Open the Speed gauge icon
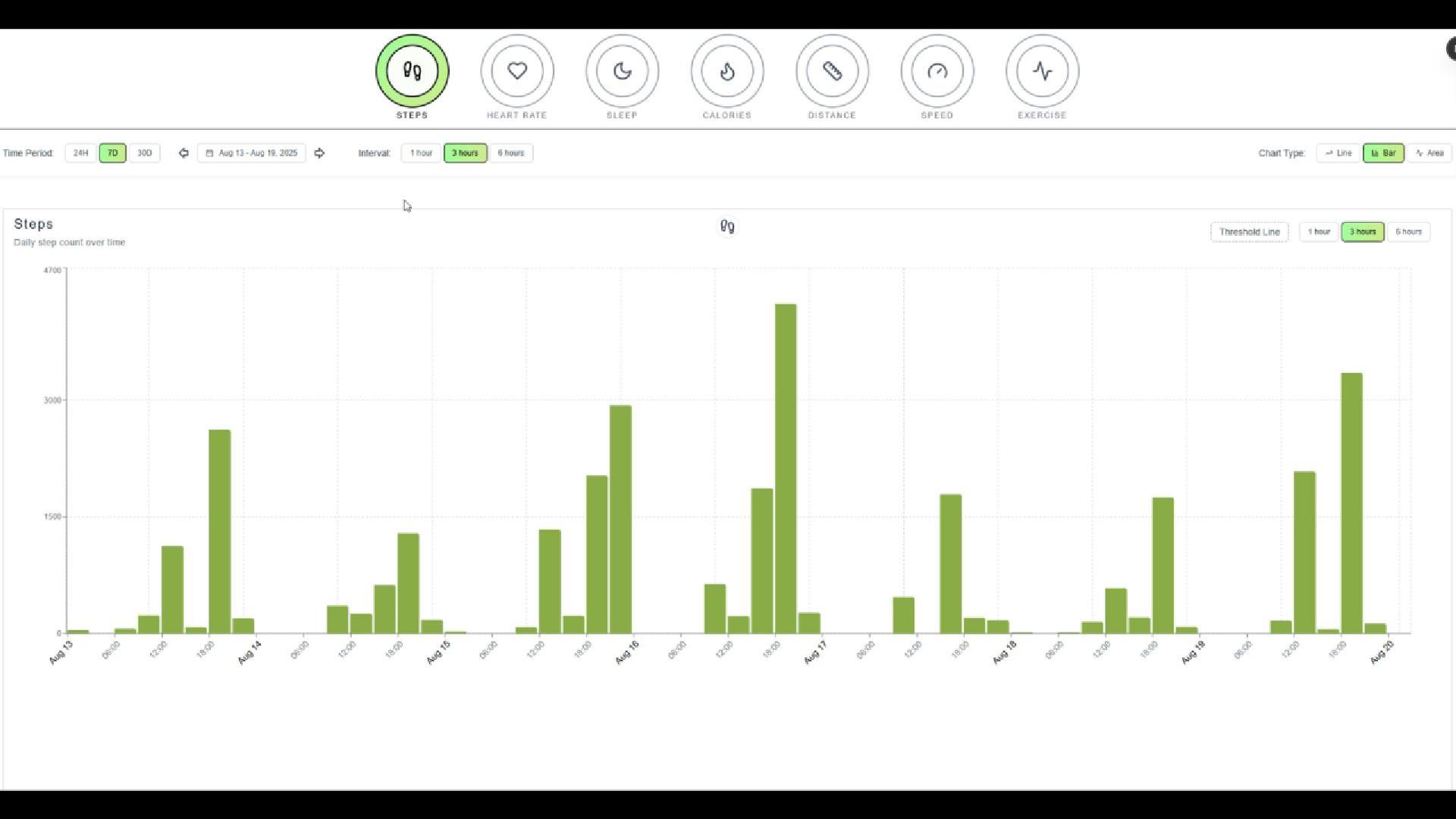This screenshot has height=819, width=1456. (x=937, y=71)
